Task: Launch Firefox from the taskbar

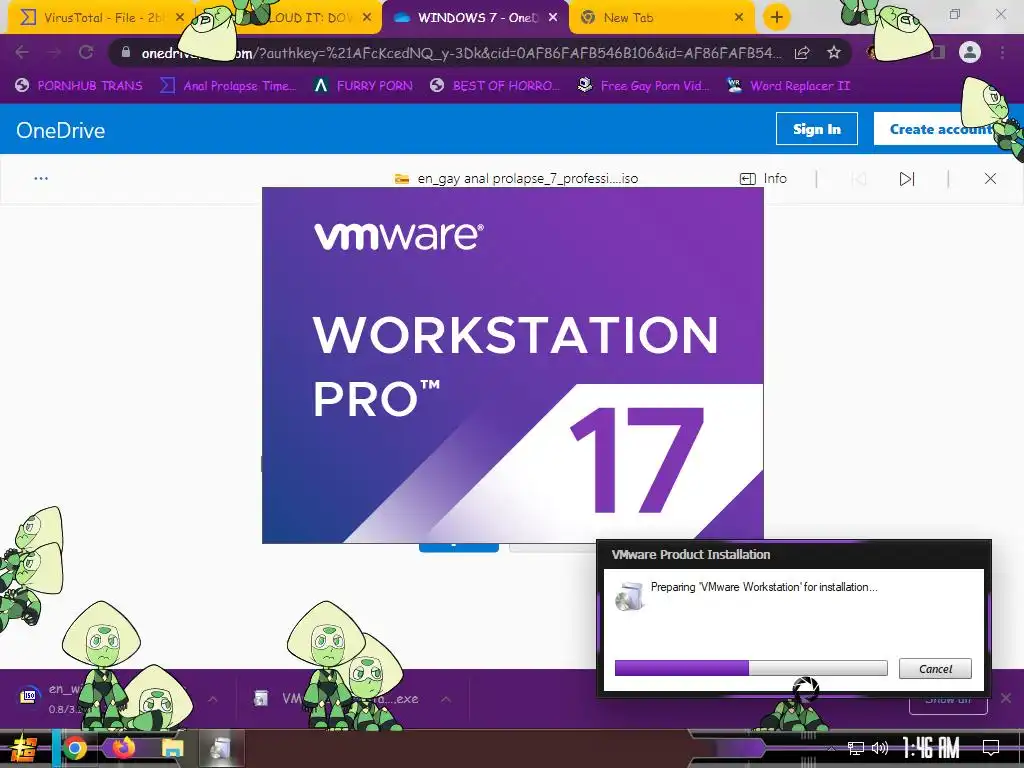Action: [123, 747]
